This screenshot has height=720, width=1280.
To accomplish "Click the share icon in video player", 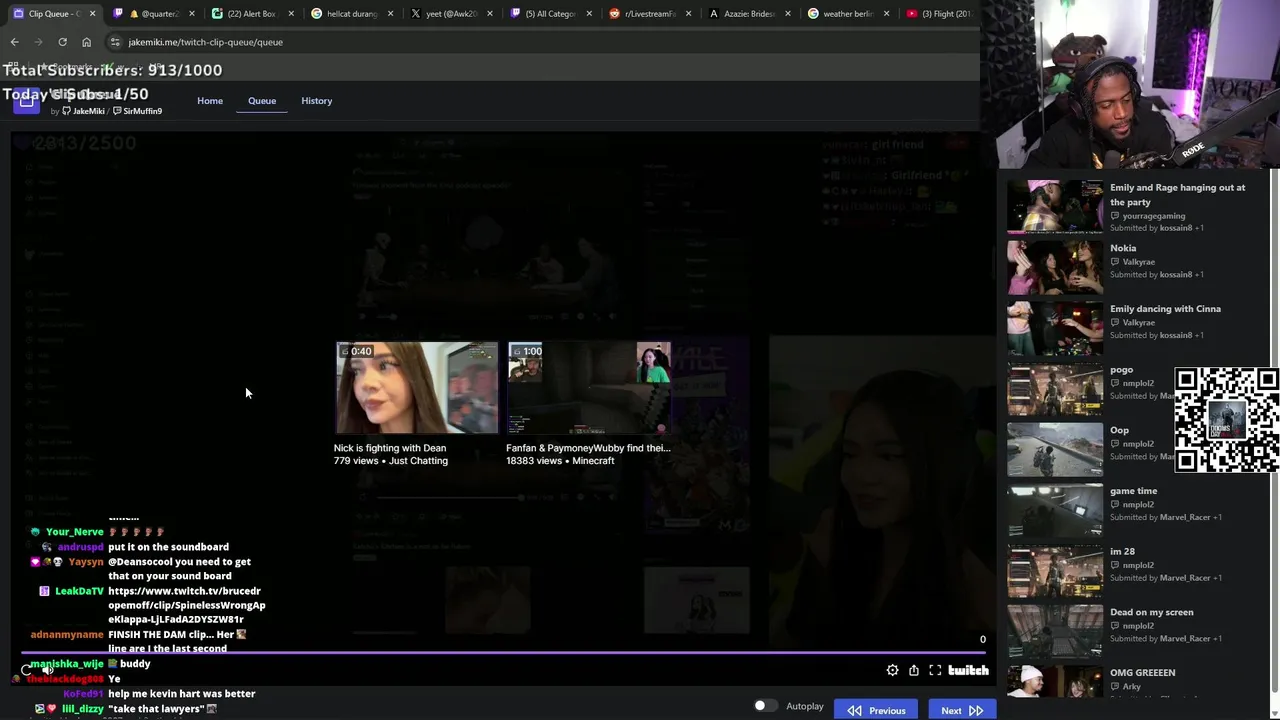I will (x=913, y=670).
